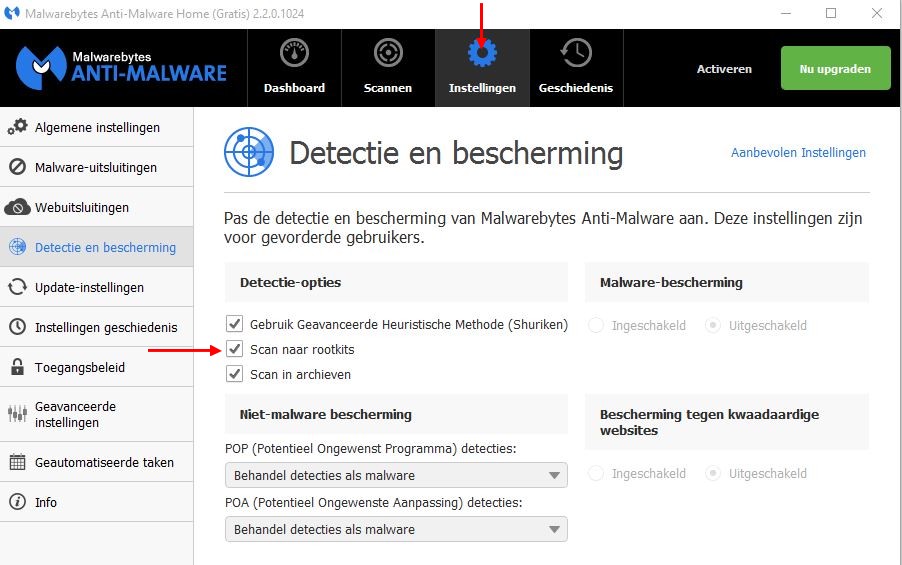The image size is (902, 565).
Task: Switch to the Instellingen tab
Action: coord(482,68)
